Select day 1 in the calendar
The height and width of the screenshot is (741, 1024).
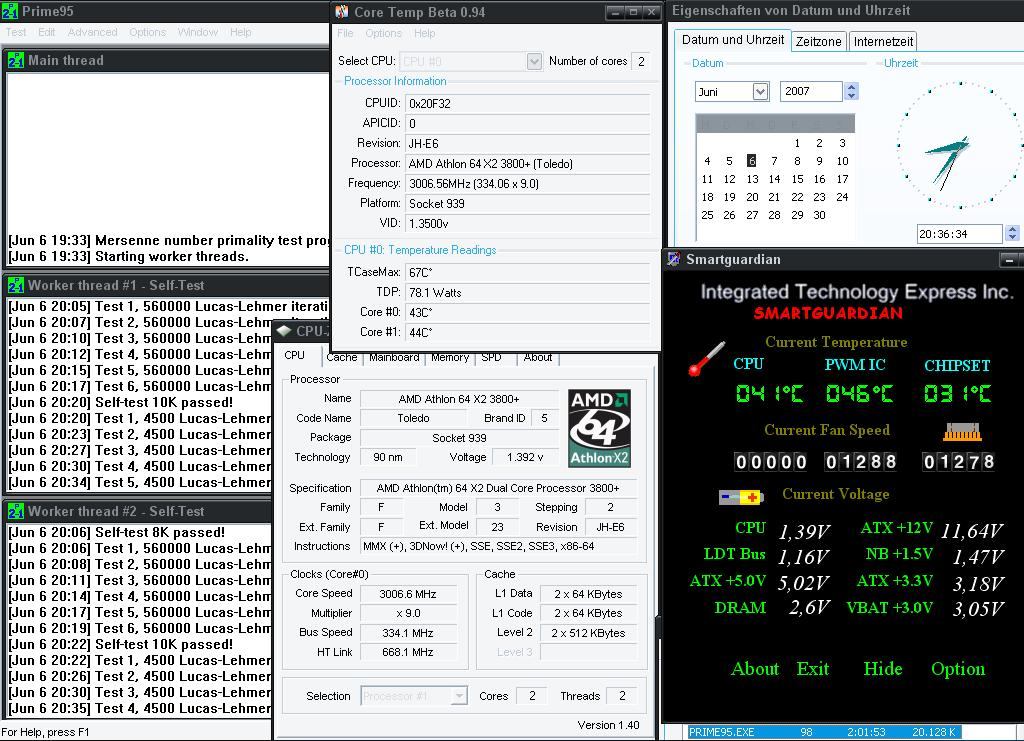797,143
